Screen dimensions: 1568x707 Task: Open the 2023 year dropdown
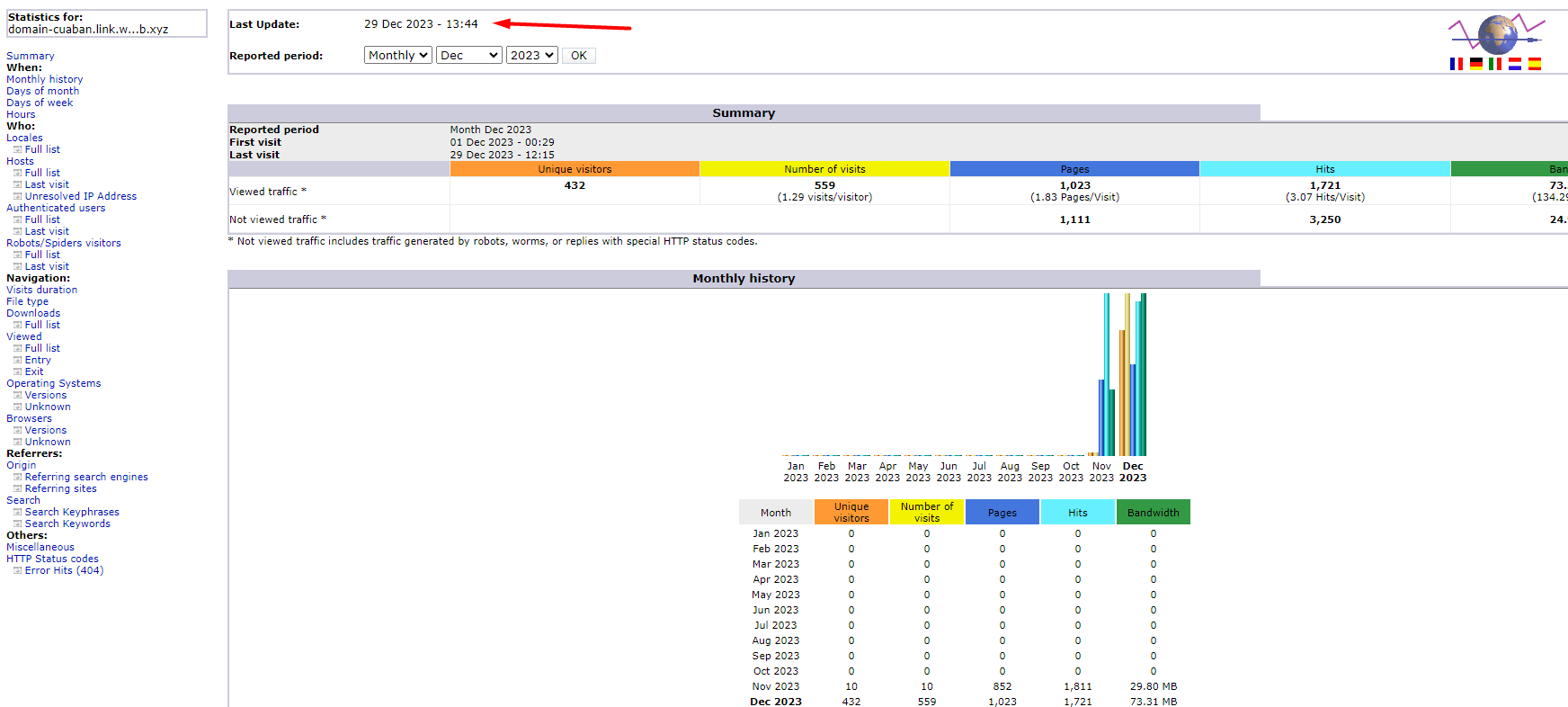point(532,56)
